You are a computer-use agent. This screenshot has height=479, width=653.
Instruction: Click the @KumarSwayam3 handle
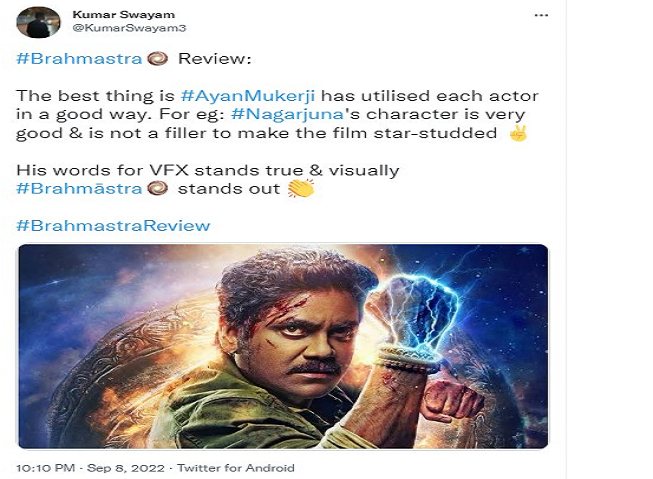click(129, 28)
